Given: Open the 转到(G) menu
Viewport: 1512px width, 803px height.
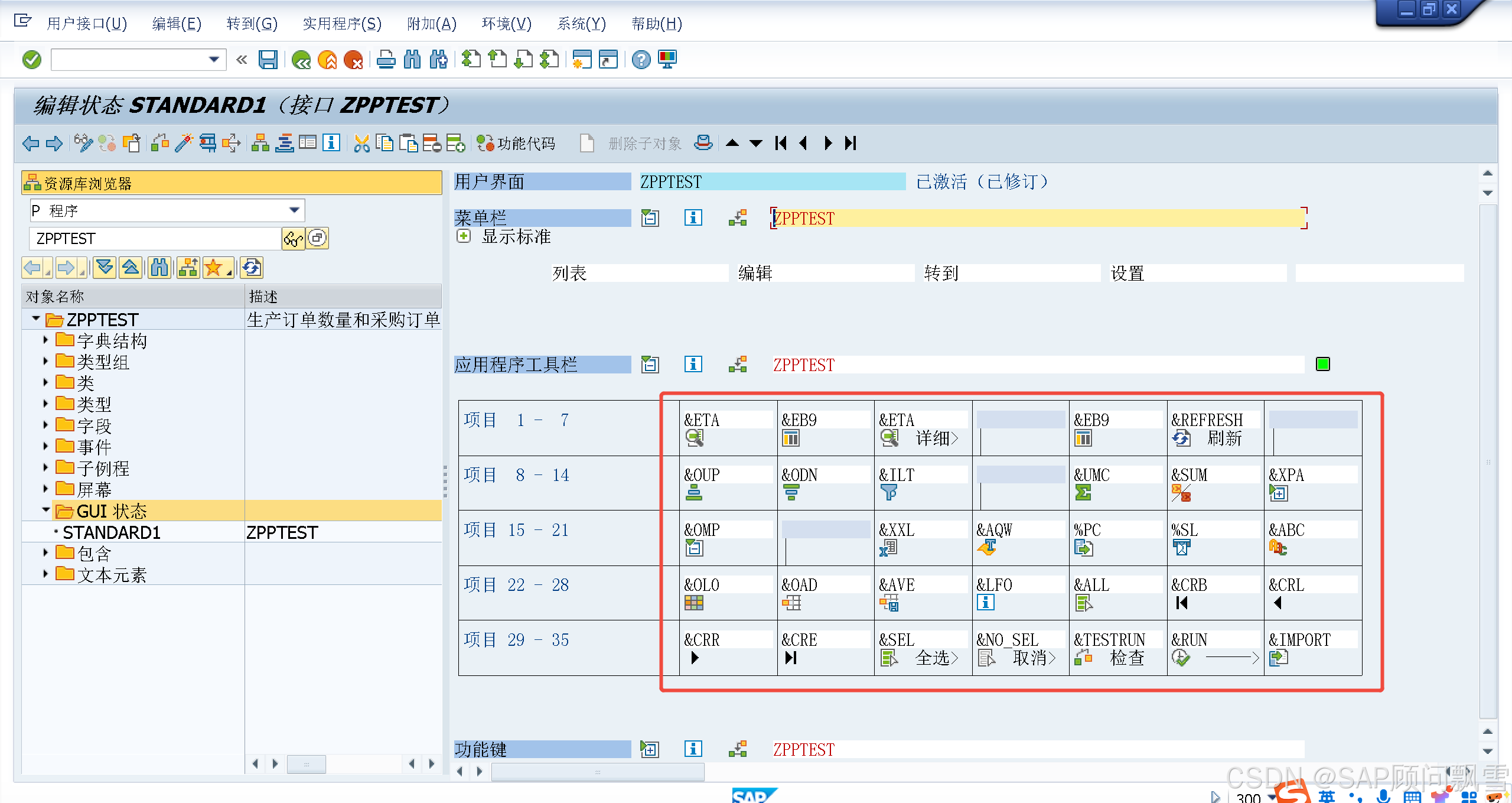Looking at the screenshot, I should (x=252, y=24).
